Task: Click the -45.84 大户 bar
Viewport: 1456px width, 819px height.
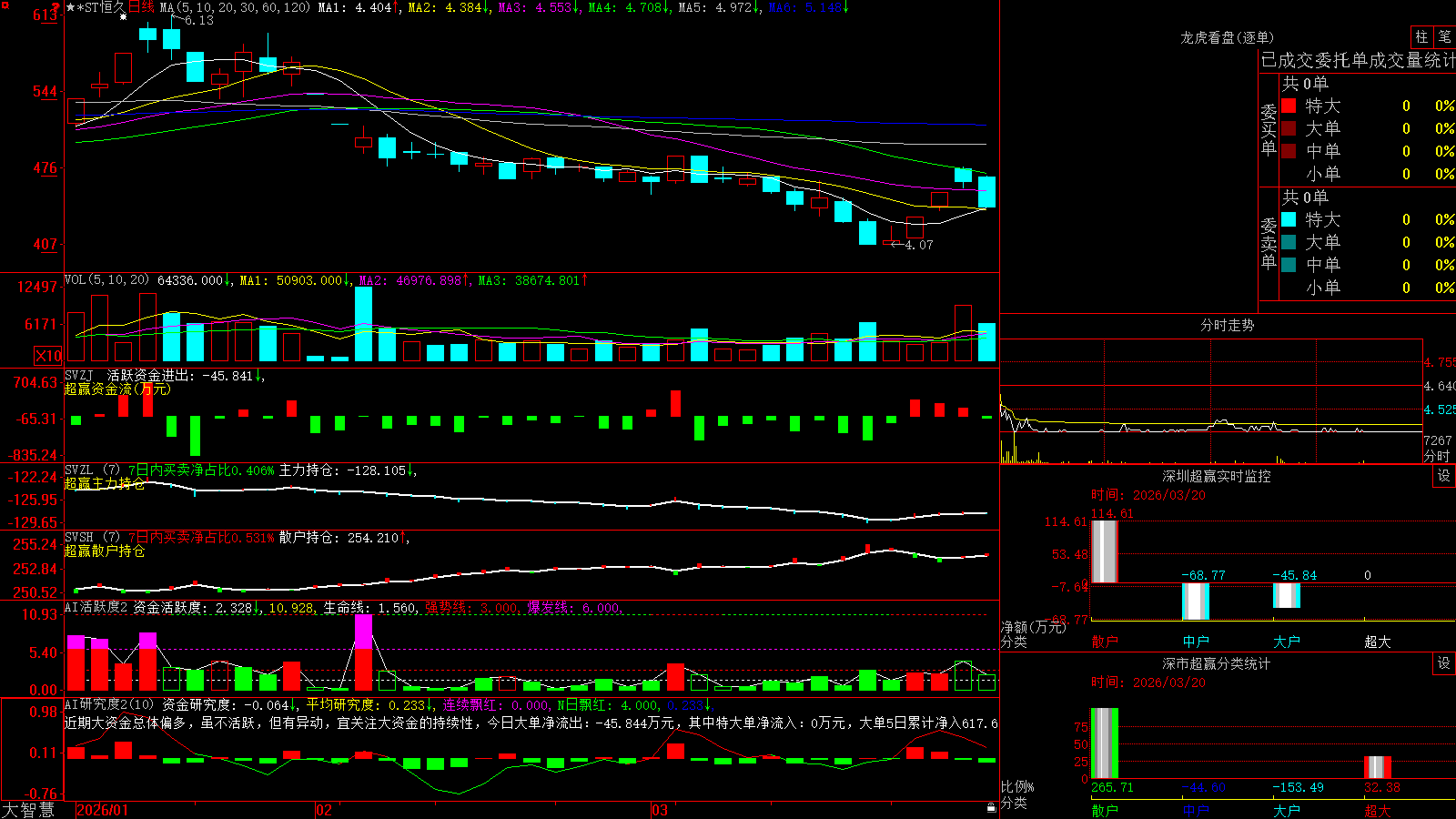Action: point(1287,595)
